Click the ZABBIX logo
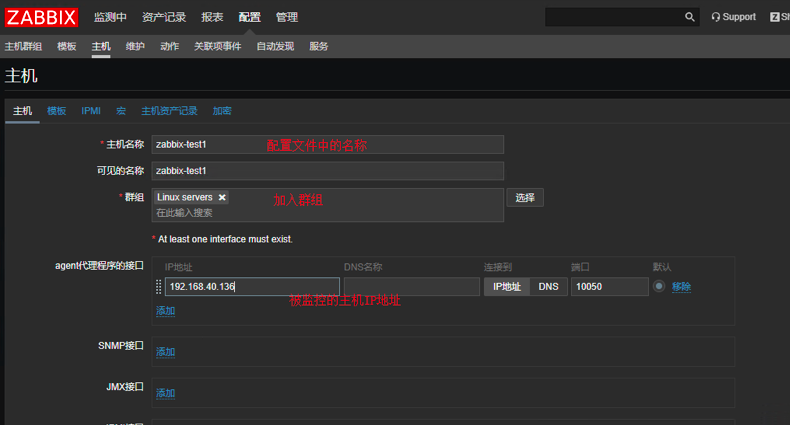Screen dimensions: 790x425 pyautogui.click(x=41, y=17)
